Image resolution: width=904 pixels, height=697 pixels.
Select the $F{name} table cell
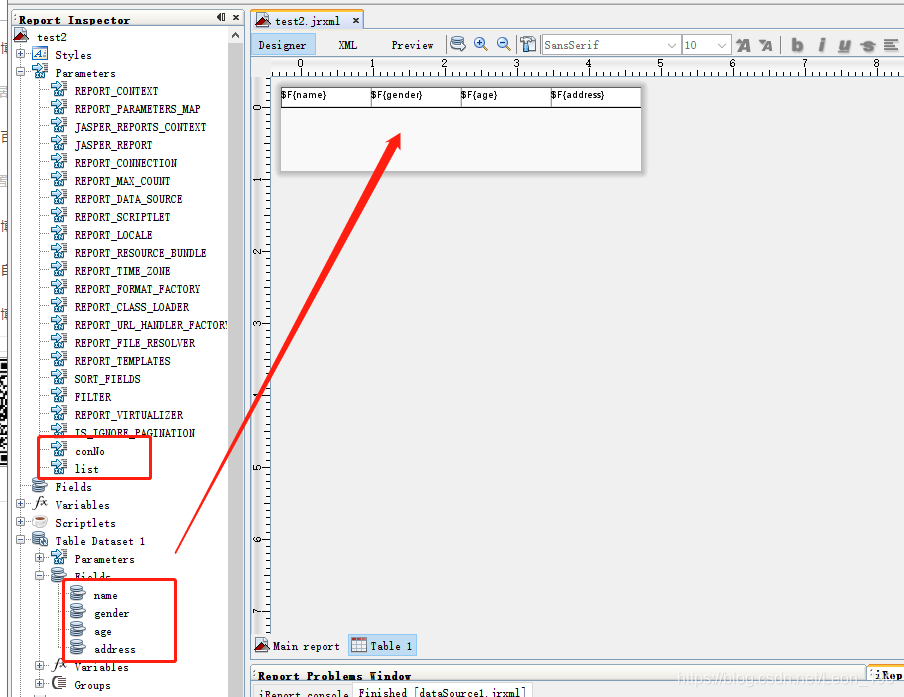pos(326,97)
